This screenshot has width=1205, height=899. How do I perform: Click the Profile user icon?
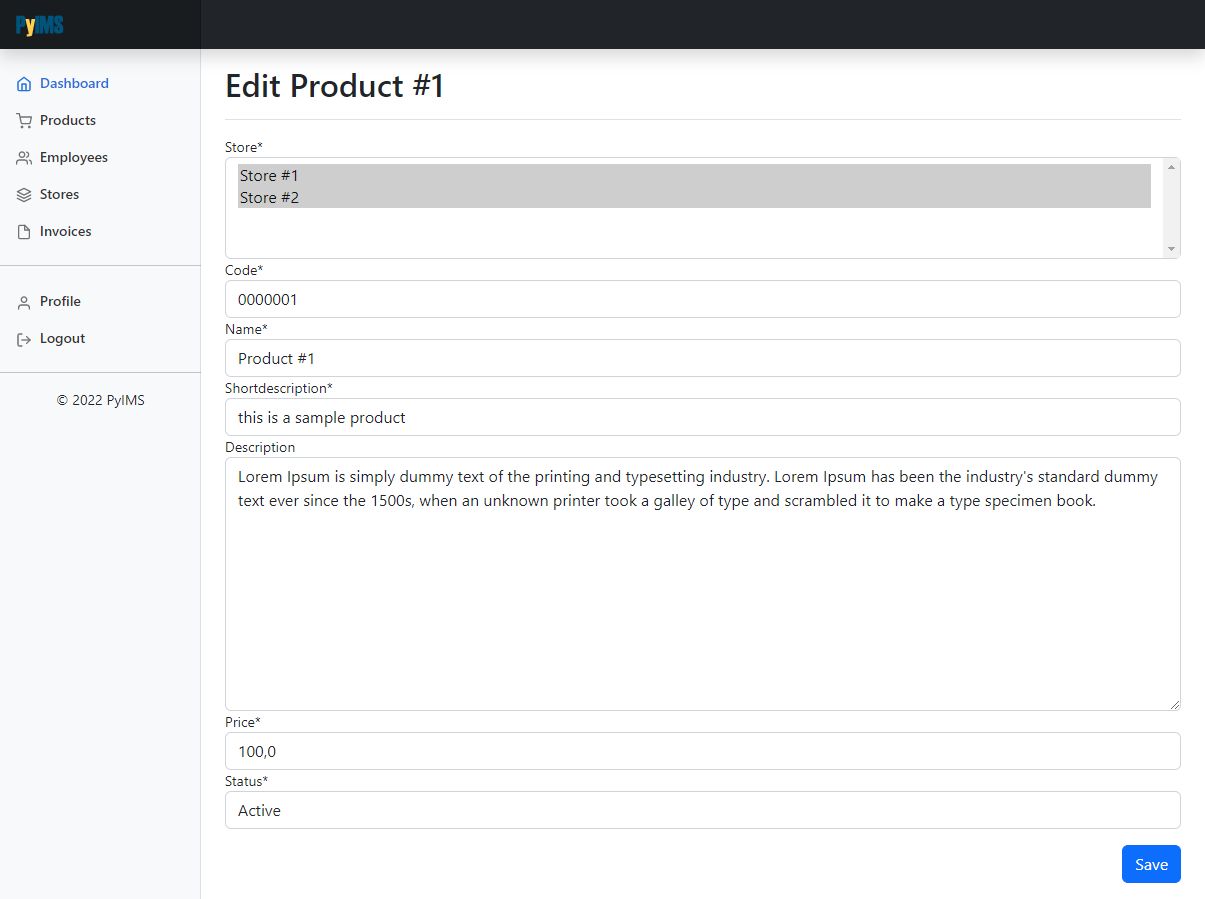24,302
